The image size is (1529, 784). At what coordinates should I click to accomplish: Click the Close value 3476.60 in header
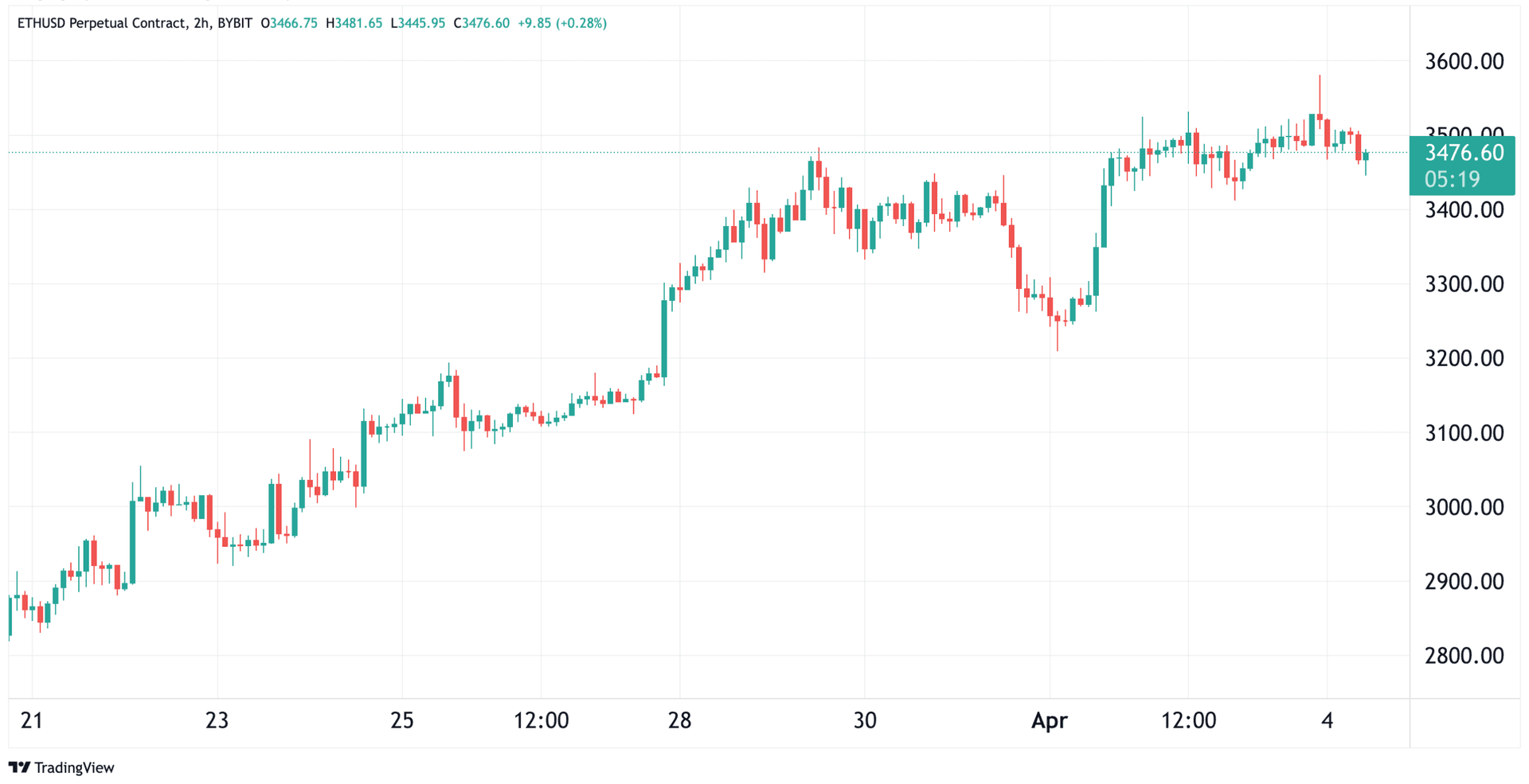[485, 23]
